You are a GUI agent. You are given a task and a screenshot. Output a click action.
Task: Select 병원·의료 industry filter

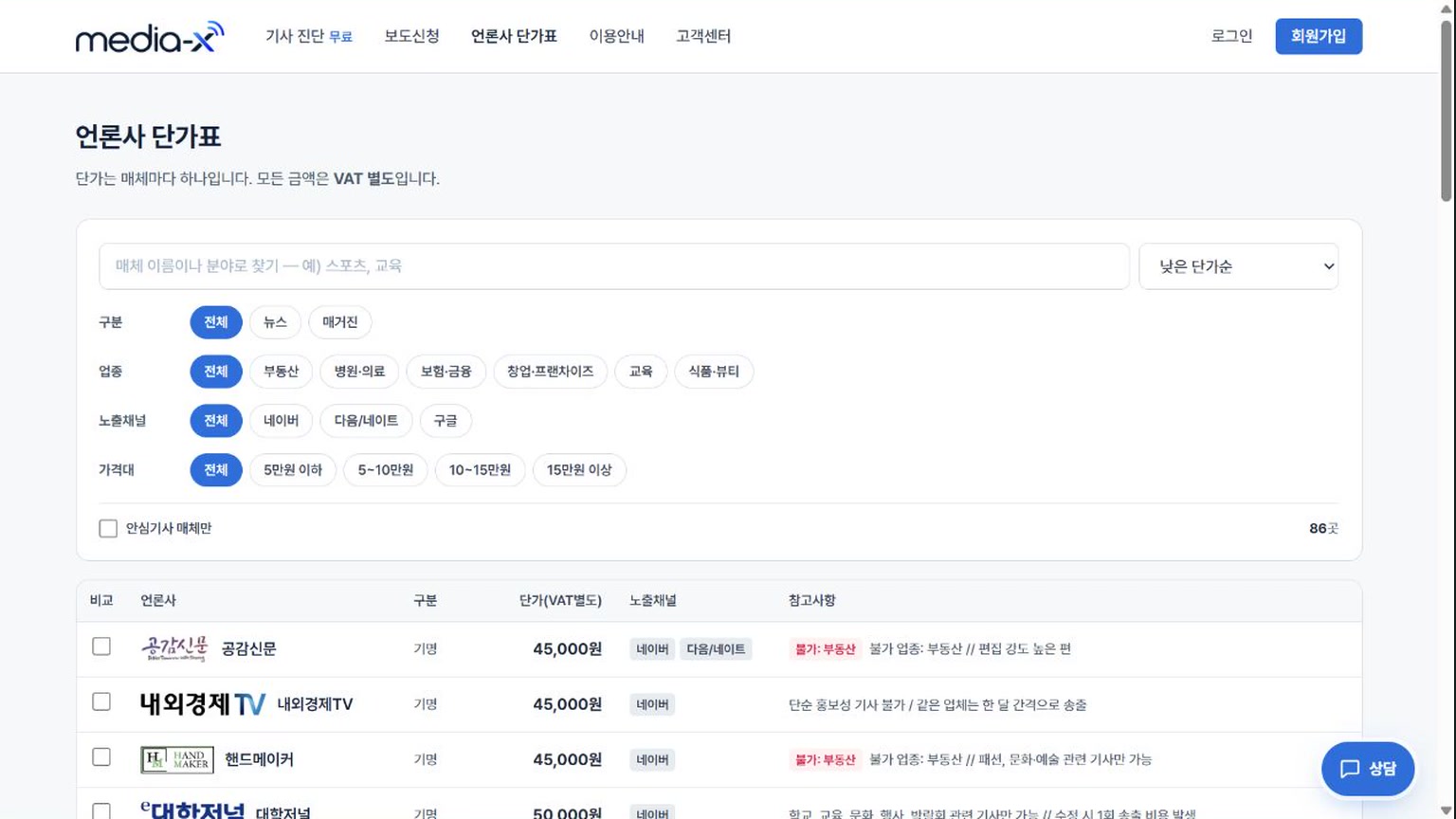tap(359, 372)
